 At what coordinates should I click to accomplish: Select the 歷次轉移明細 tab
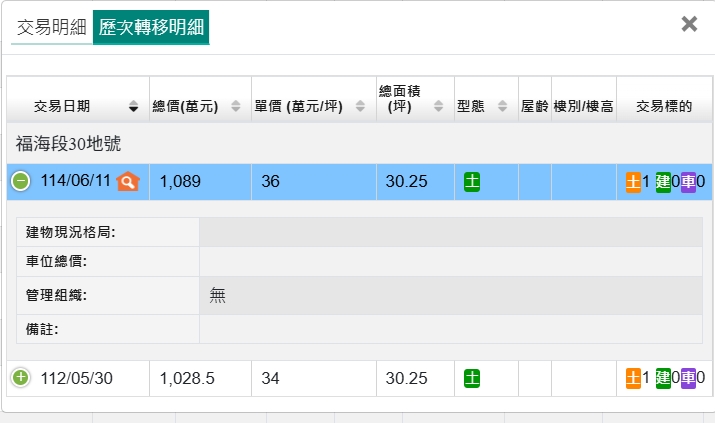[151, 28]
